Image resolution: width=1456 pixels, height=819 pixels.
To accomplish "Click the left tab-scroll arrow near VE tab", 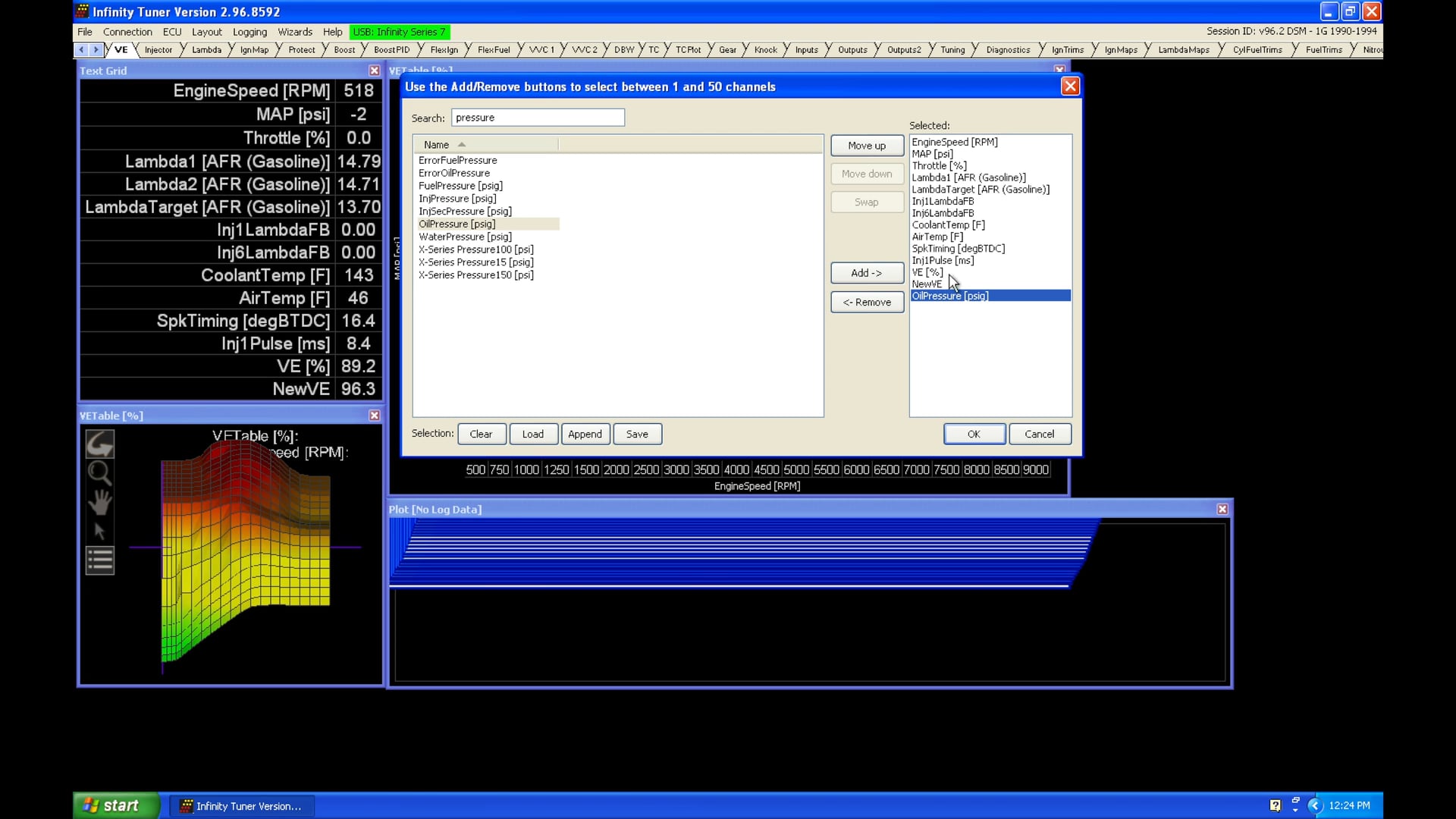I will point(82,49).
